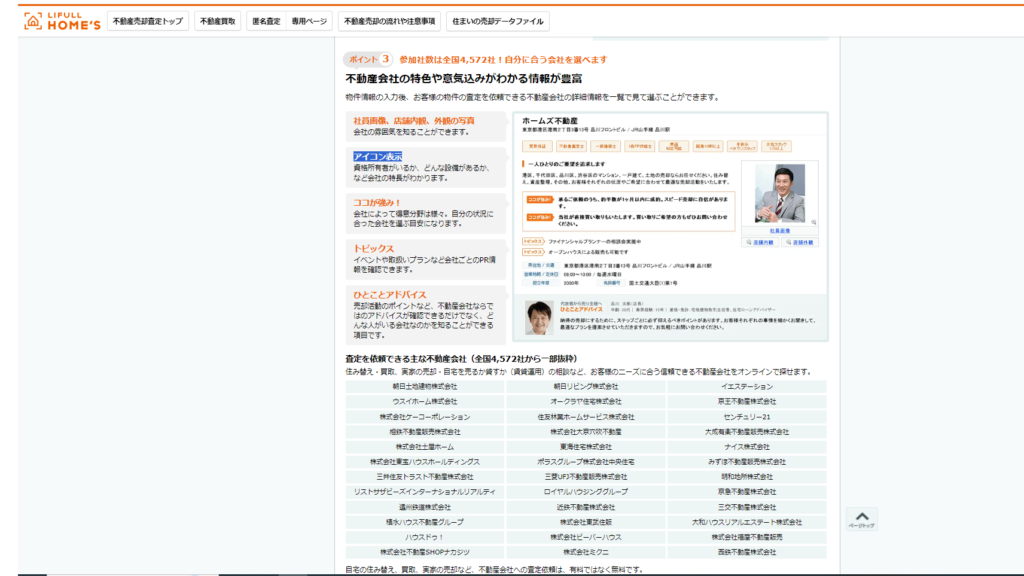Screen dimensions: 1024x576
Task: Click the first orange ココが強み badge
Action: (539, 201)
